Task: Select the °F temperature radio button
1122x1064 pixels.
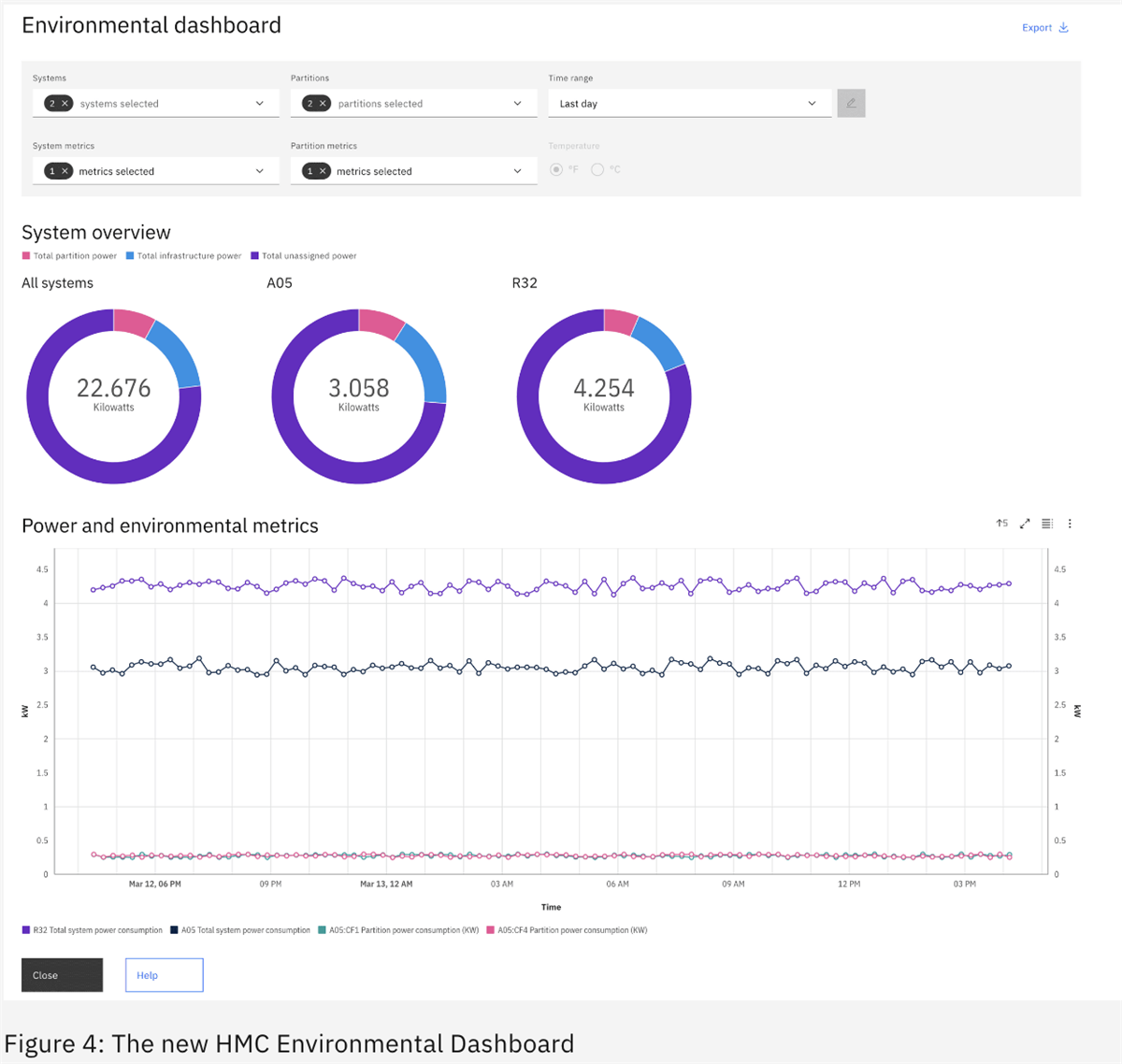Action: click(x=556, y=169)
